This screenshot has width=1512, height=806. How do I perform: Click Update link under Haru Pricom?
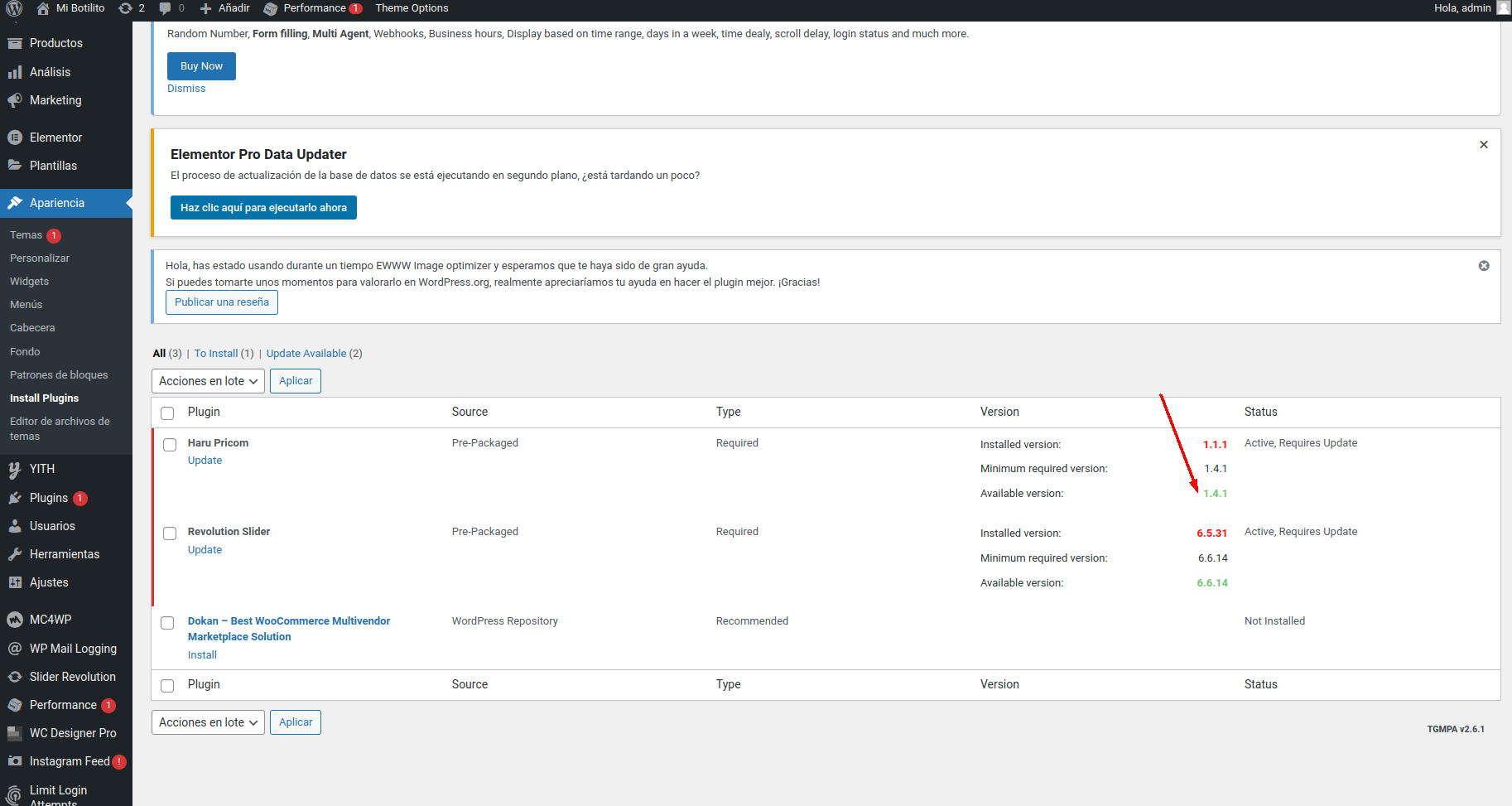point(205,461)
